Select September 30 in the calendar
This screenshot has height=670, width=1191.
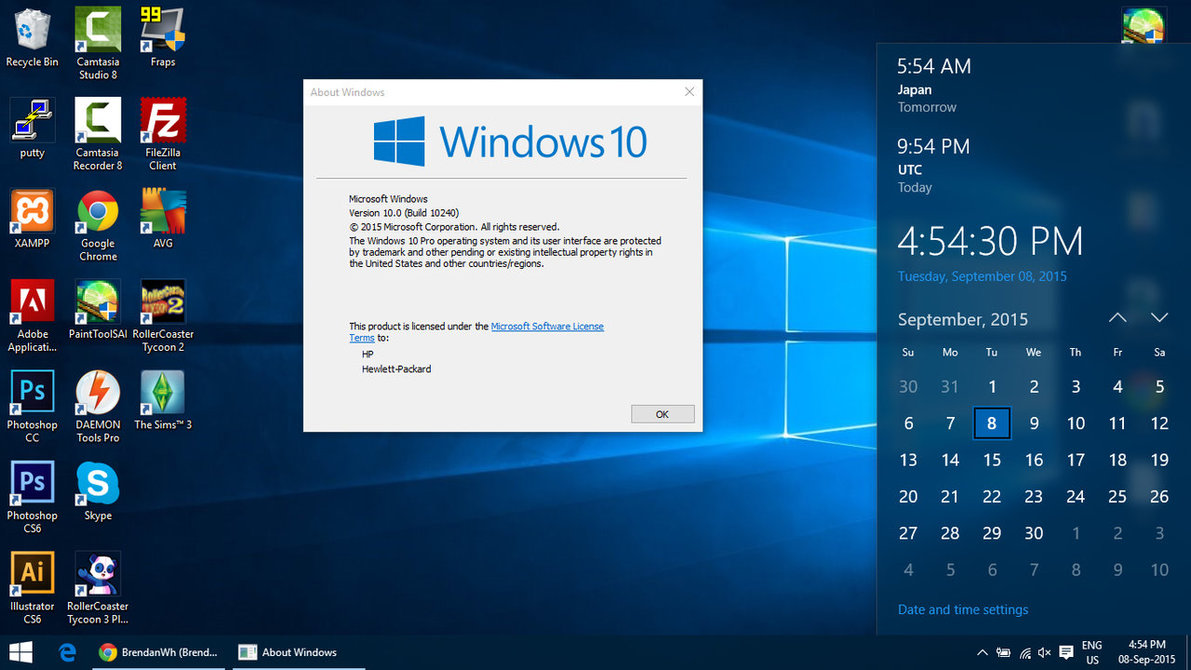(x=1033, y=533)
